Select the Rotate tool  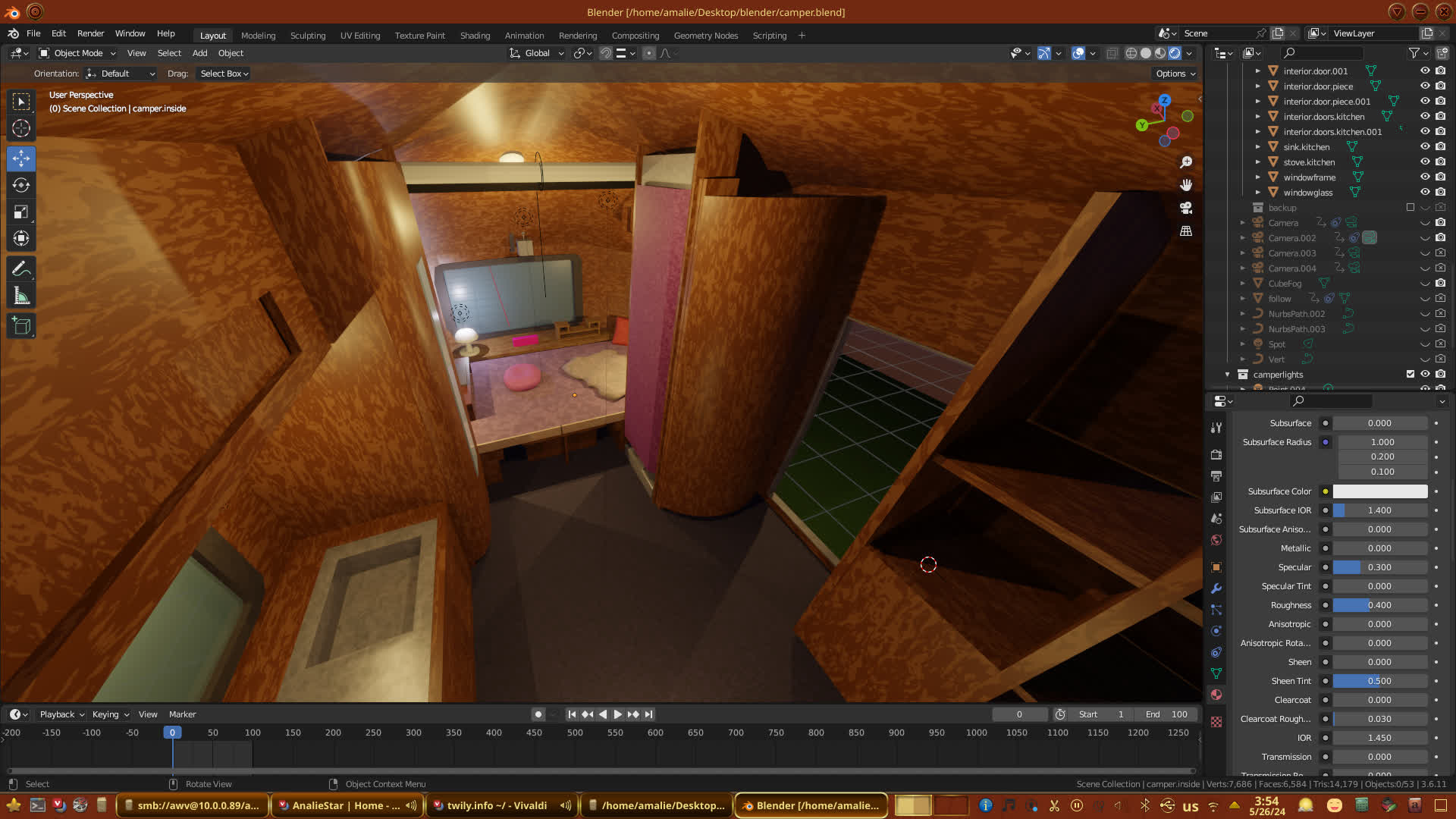[21, 185]
